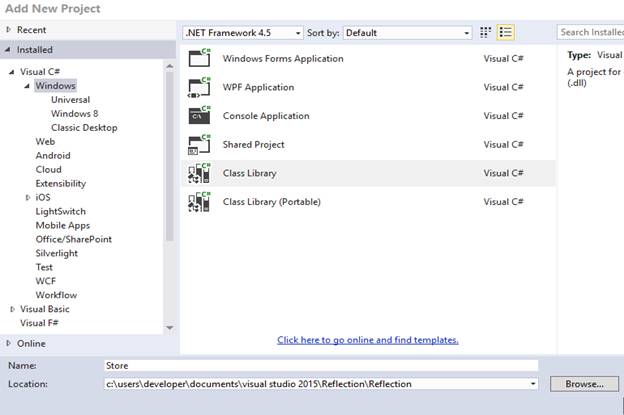
Task: Expand the Online section
Action: pyautogui.click(x=8, y=343)
